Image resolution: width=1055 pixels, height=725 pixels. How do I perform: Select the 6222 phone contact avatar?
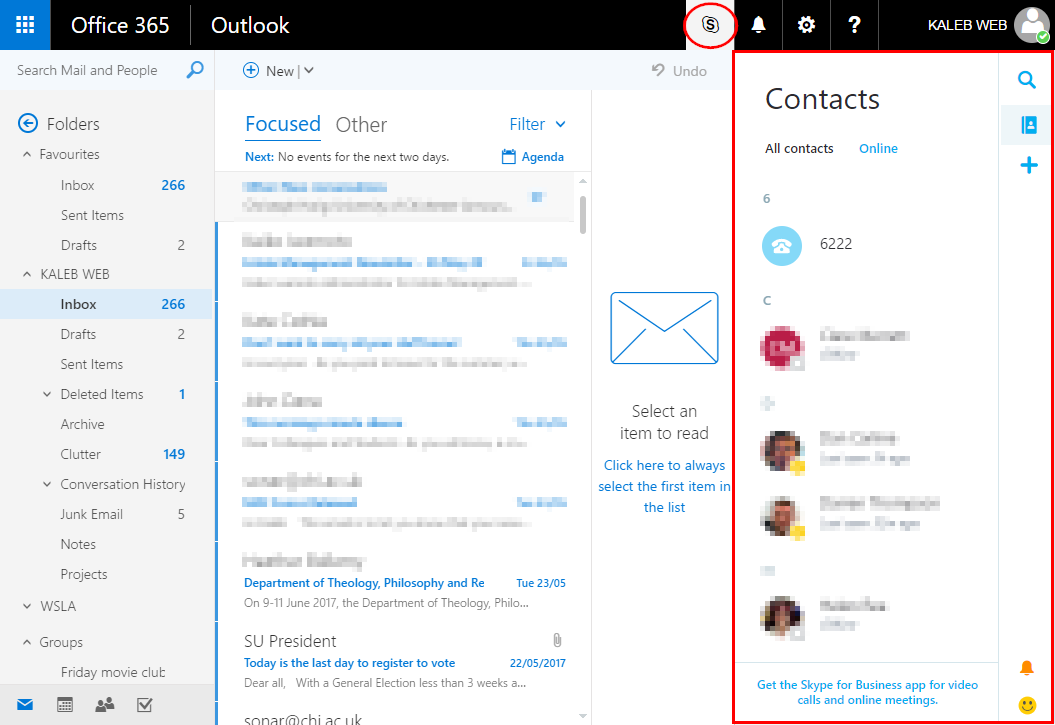tap(781, 245)
